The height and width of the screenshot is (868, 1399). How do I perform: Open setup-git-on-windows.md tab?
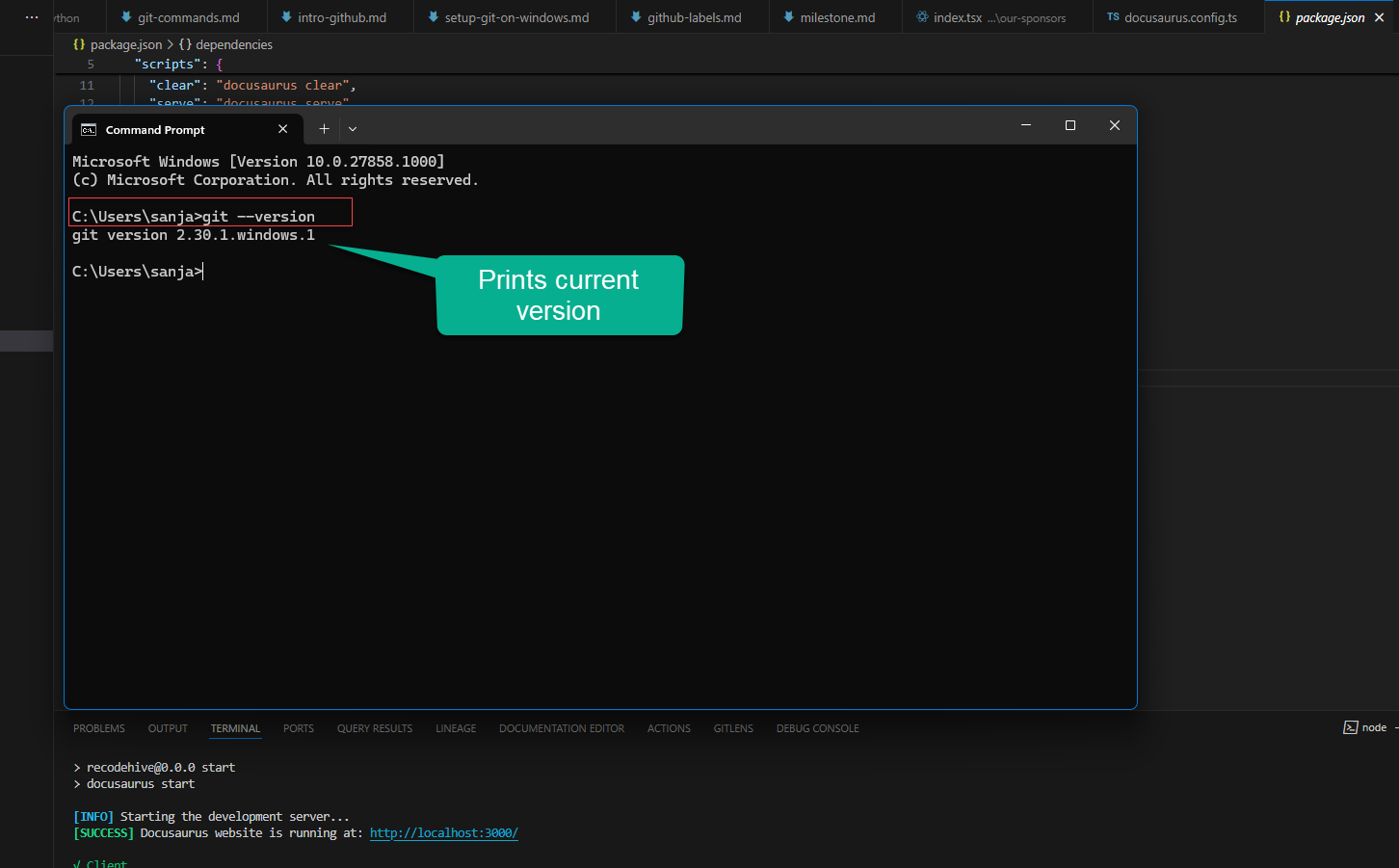coord(515,17)
